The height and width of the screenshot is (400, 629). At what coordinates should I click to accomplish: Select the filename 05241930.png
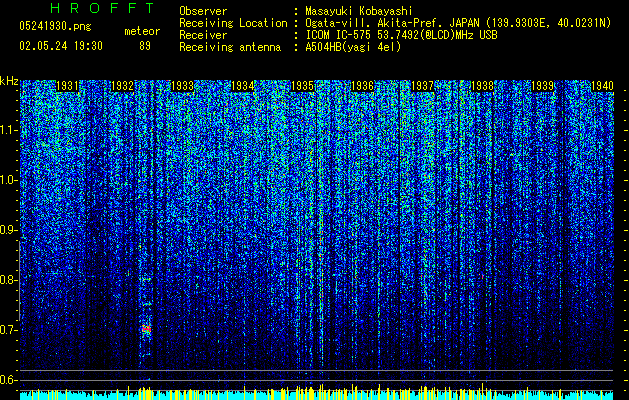coord(55,26)
